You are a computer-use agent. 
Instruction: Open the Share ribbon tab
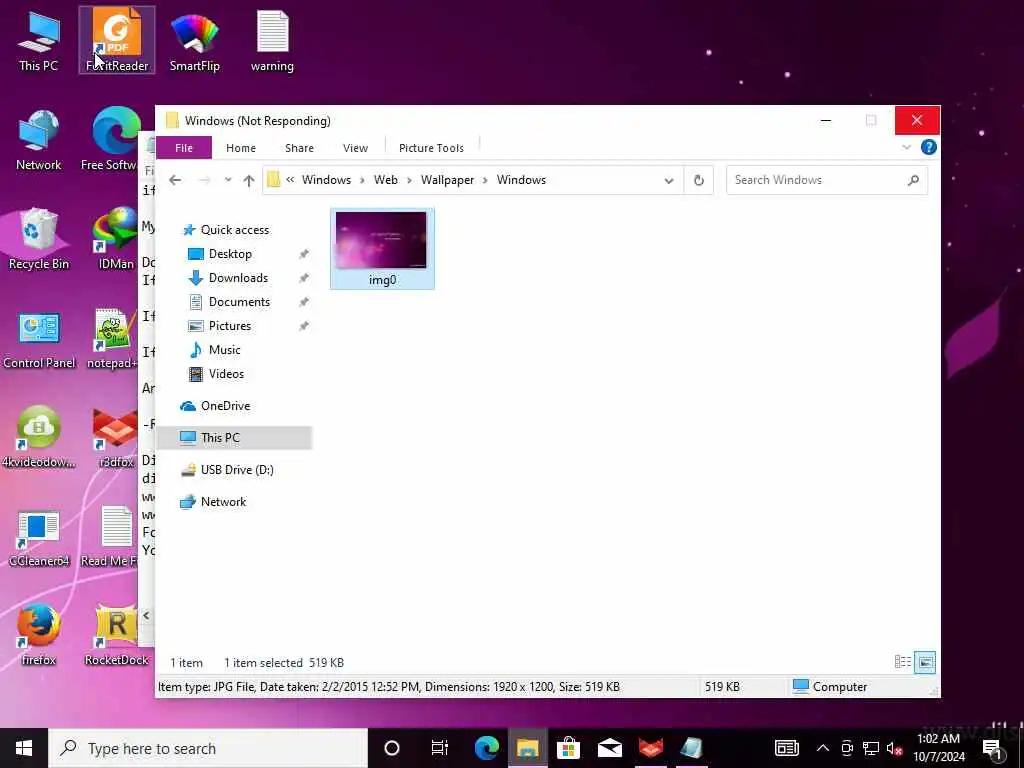[x=299, y=148]
